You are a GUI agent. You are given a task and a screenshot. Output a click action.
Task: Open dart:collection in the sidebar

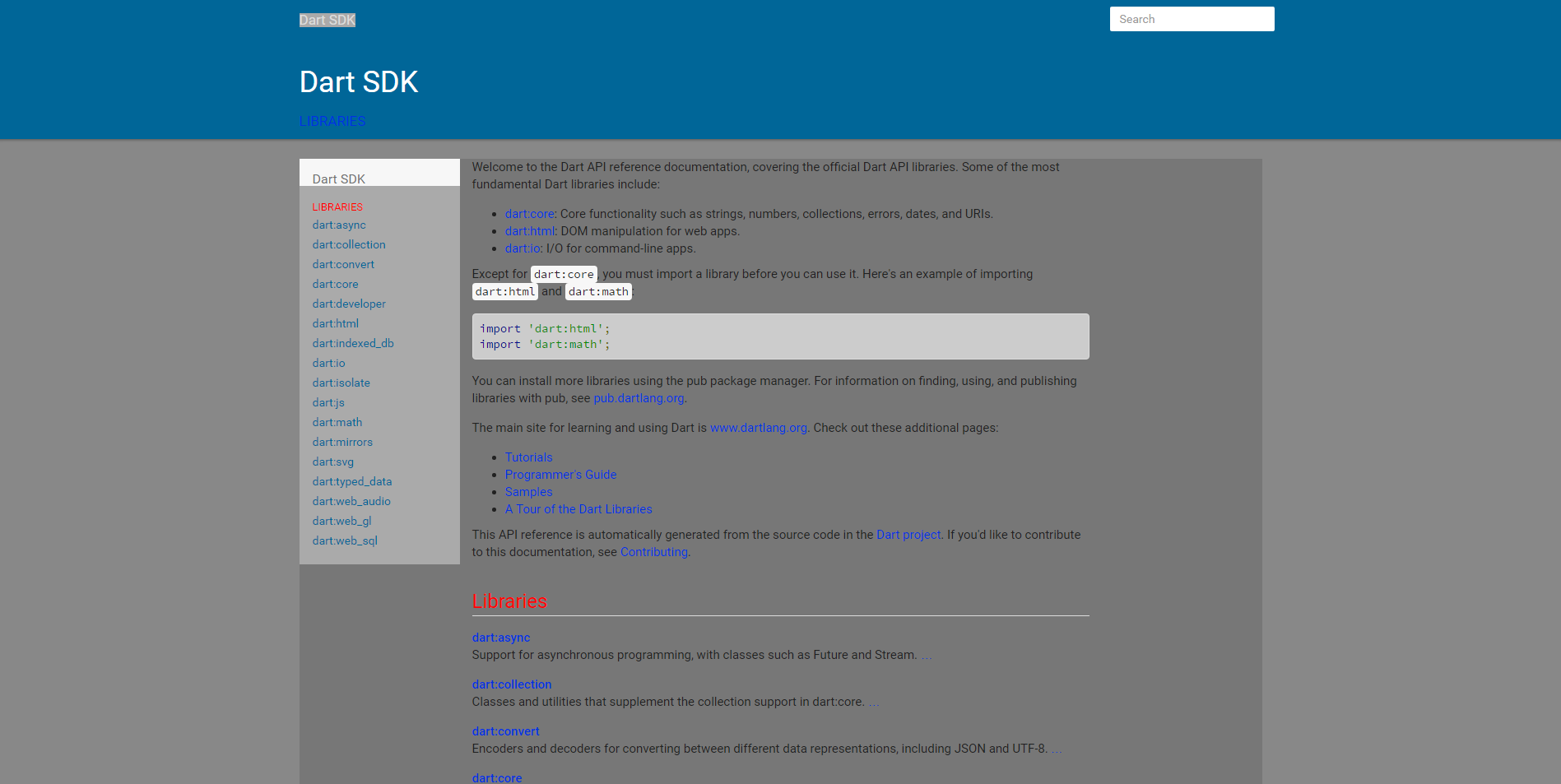(x=349, y=244)
